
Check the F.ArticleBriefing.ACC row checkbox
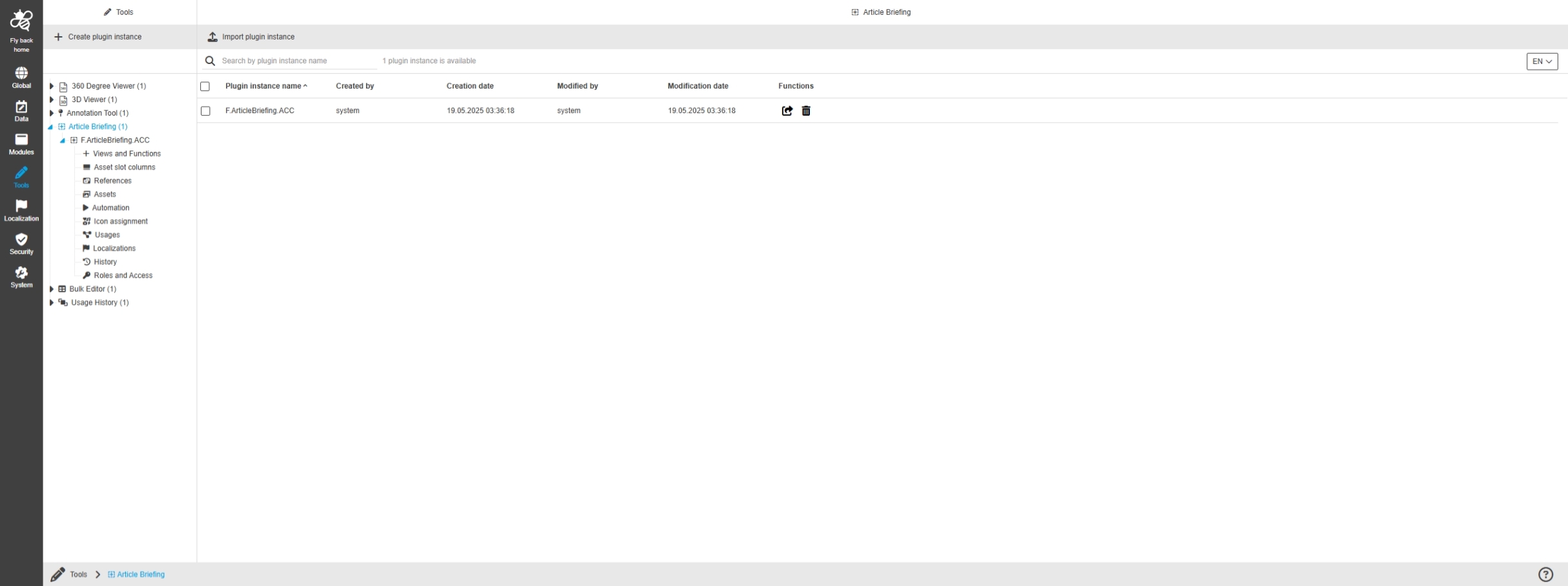[205, 111]
